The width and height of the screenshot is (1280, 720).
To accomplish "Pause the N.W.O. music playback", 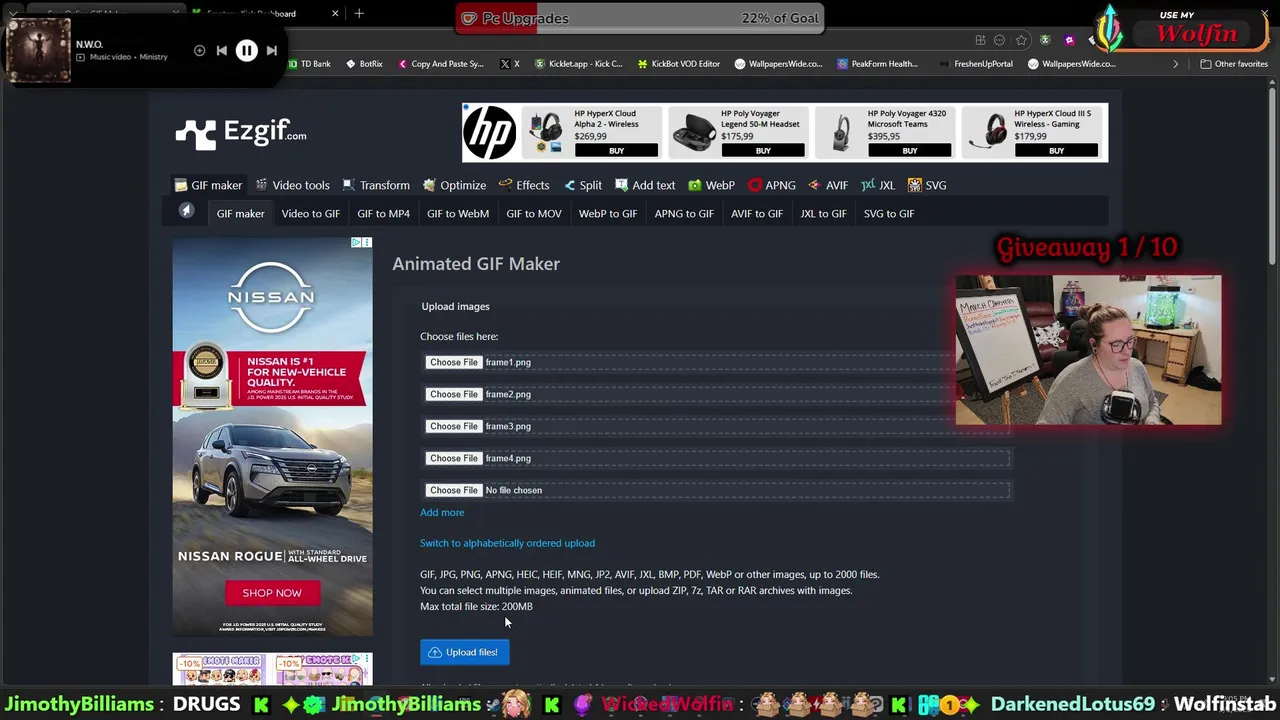I will pos(246,50).
